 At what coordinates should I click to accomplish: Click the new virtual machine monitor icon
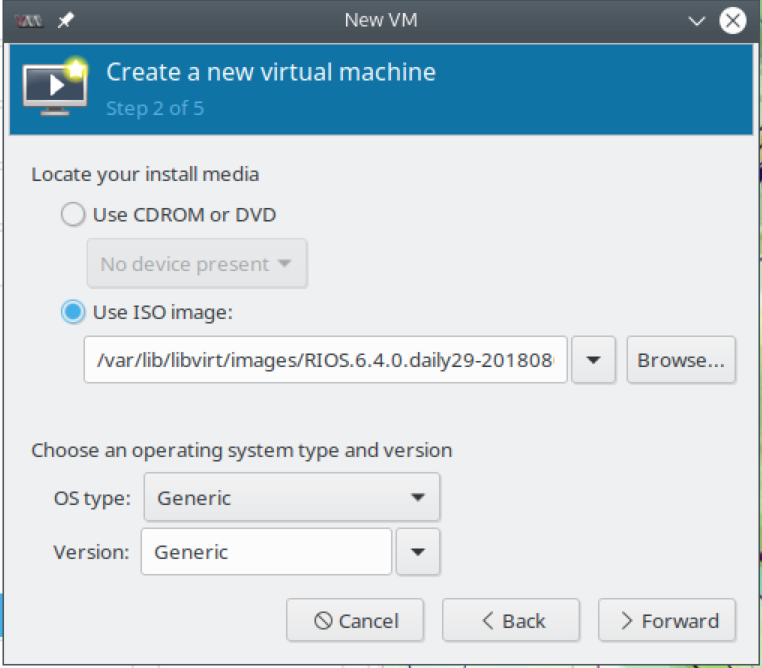[x=55, y=86]
